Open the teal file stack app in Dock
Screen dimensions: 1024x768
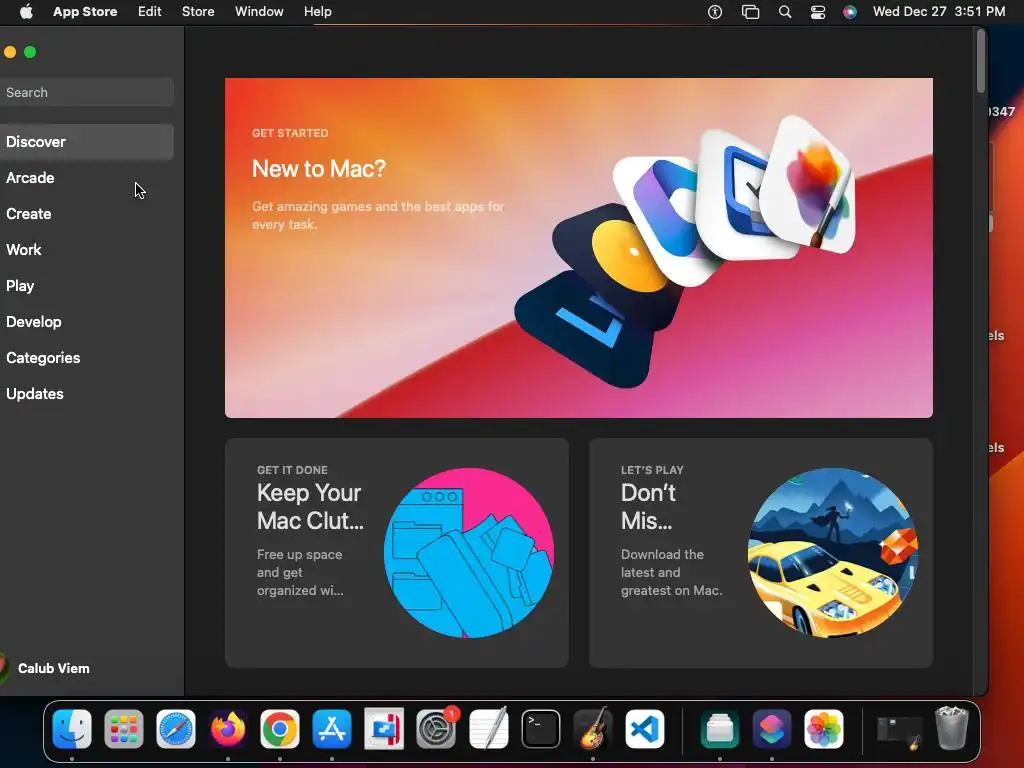tap(720, 729)
